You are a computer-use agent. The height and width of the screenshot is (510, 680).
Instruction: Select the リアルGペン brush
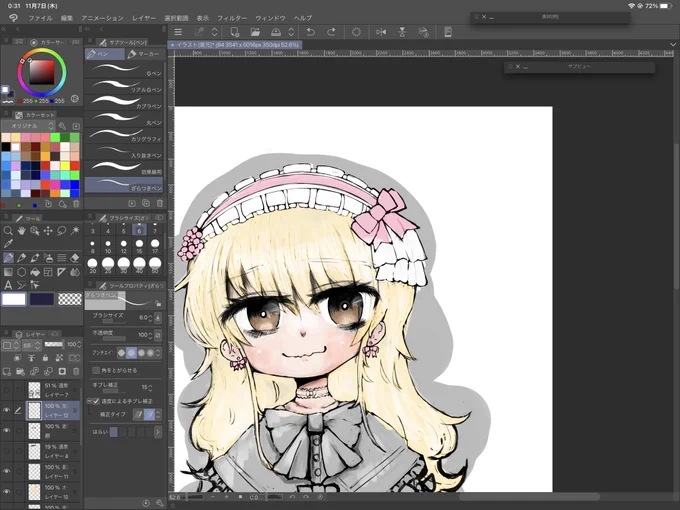coord(124,85)
